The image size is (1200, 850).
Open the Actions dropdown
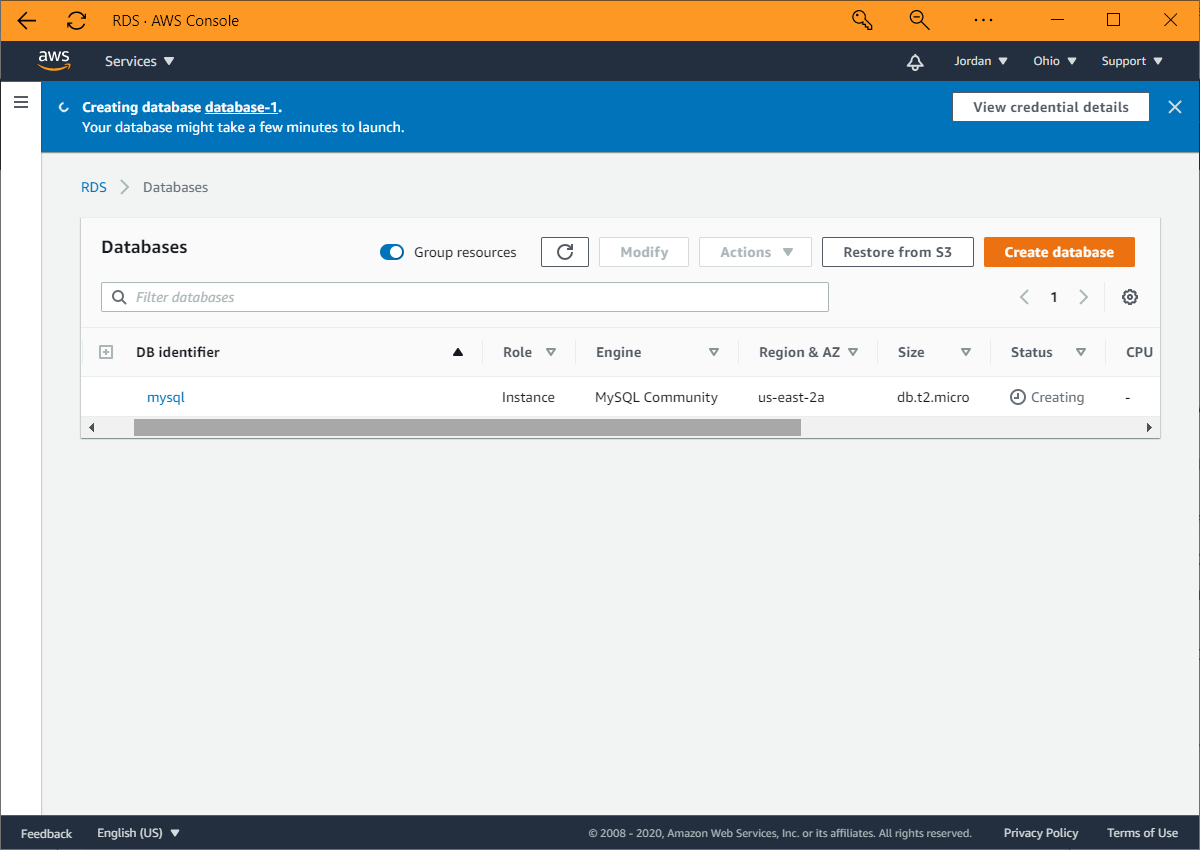coord(755,252)
